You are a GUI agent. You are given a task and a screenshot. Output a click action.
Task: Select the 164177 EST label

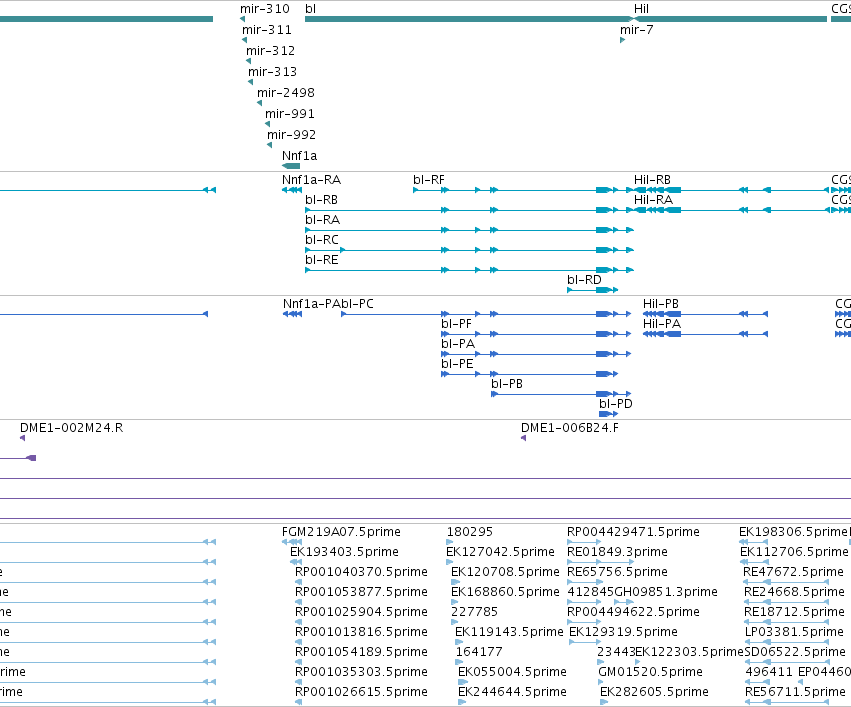click(479, 653)
